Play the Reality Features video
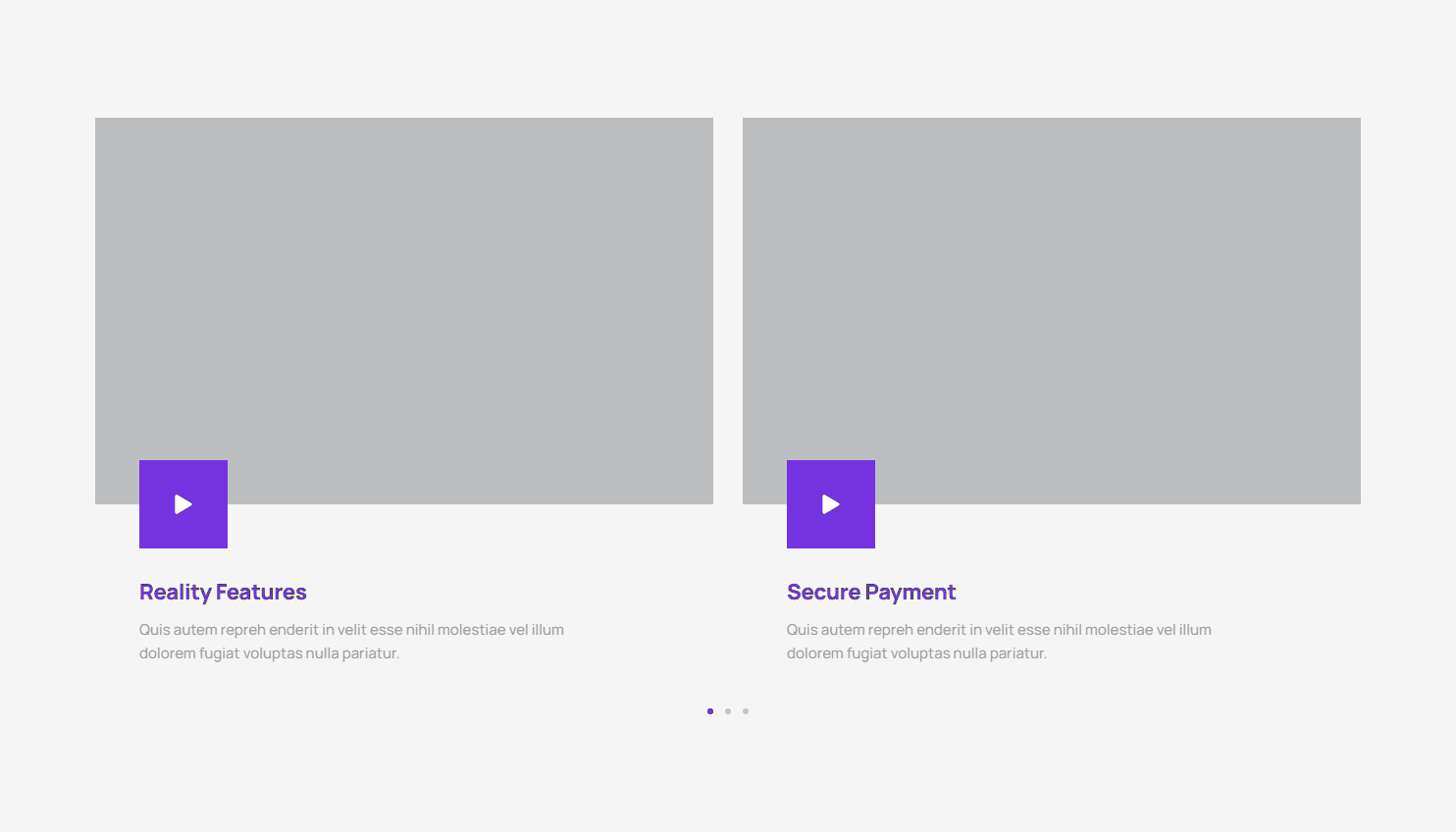 click(x=183, y=504)
